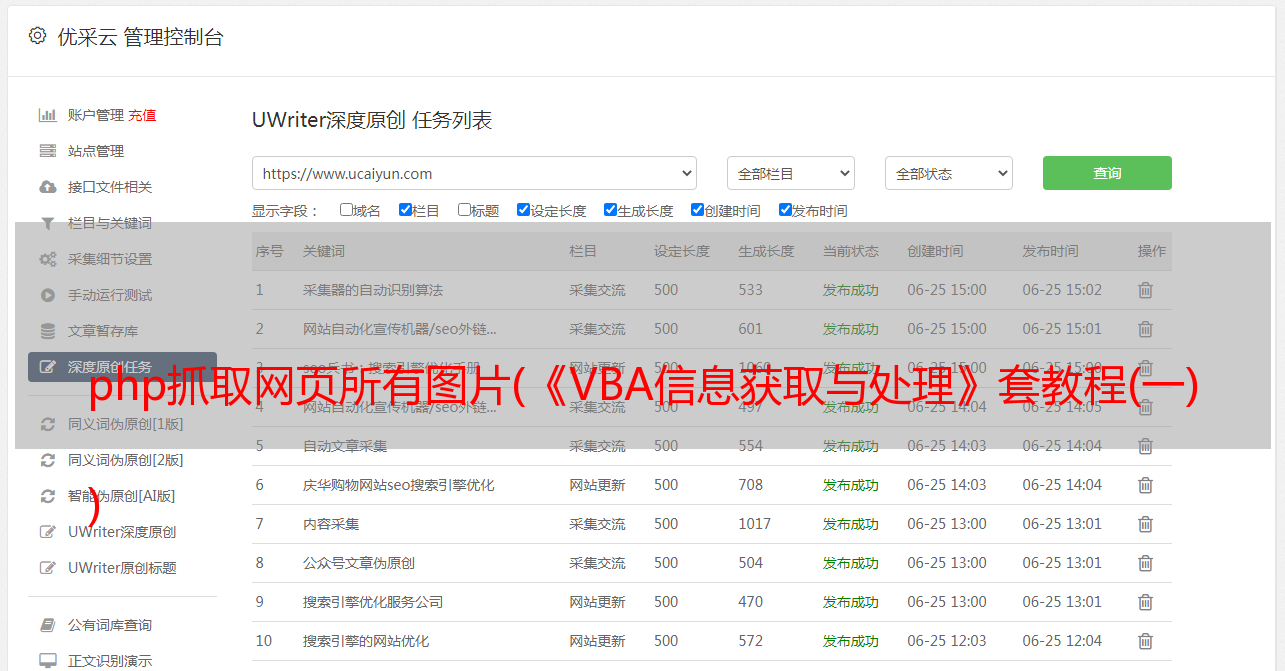Image resolution: width=1285 pixels, height=671 pixels.
Task: Uncheck the 发布时间 field checkbox
Action: click(785, 210)
